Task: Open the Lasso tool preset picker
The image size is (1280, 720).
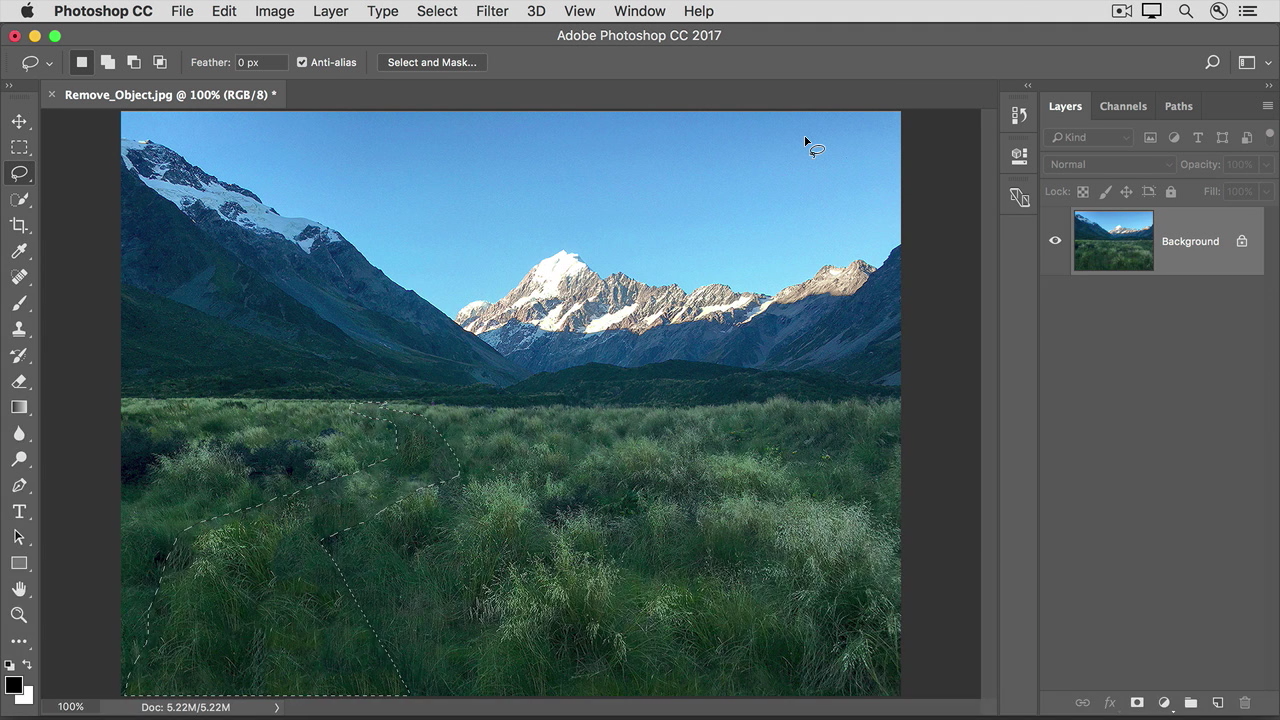Action: (36, 63)
